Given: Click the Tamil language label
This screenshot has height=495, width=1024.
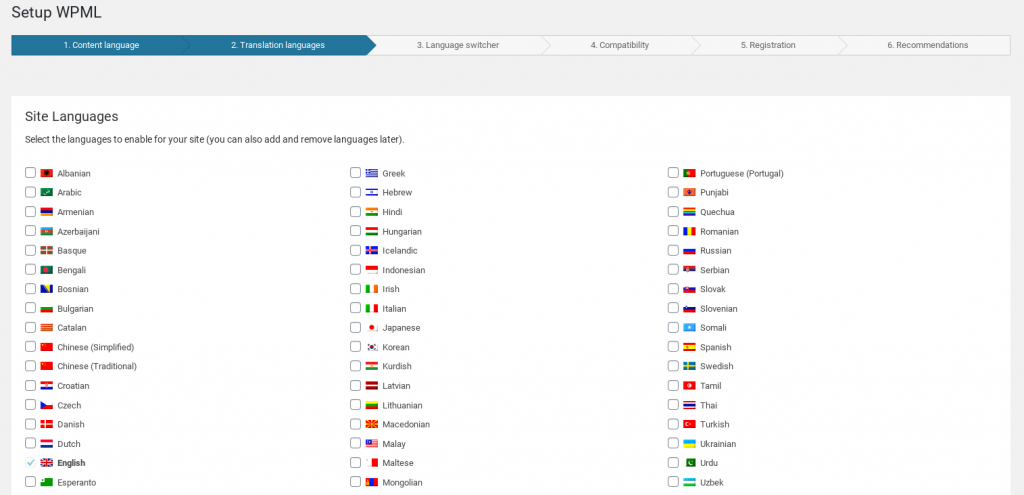Looking at the screenshot, I should 711,386.
